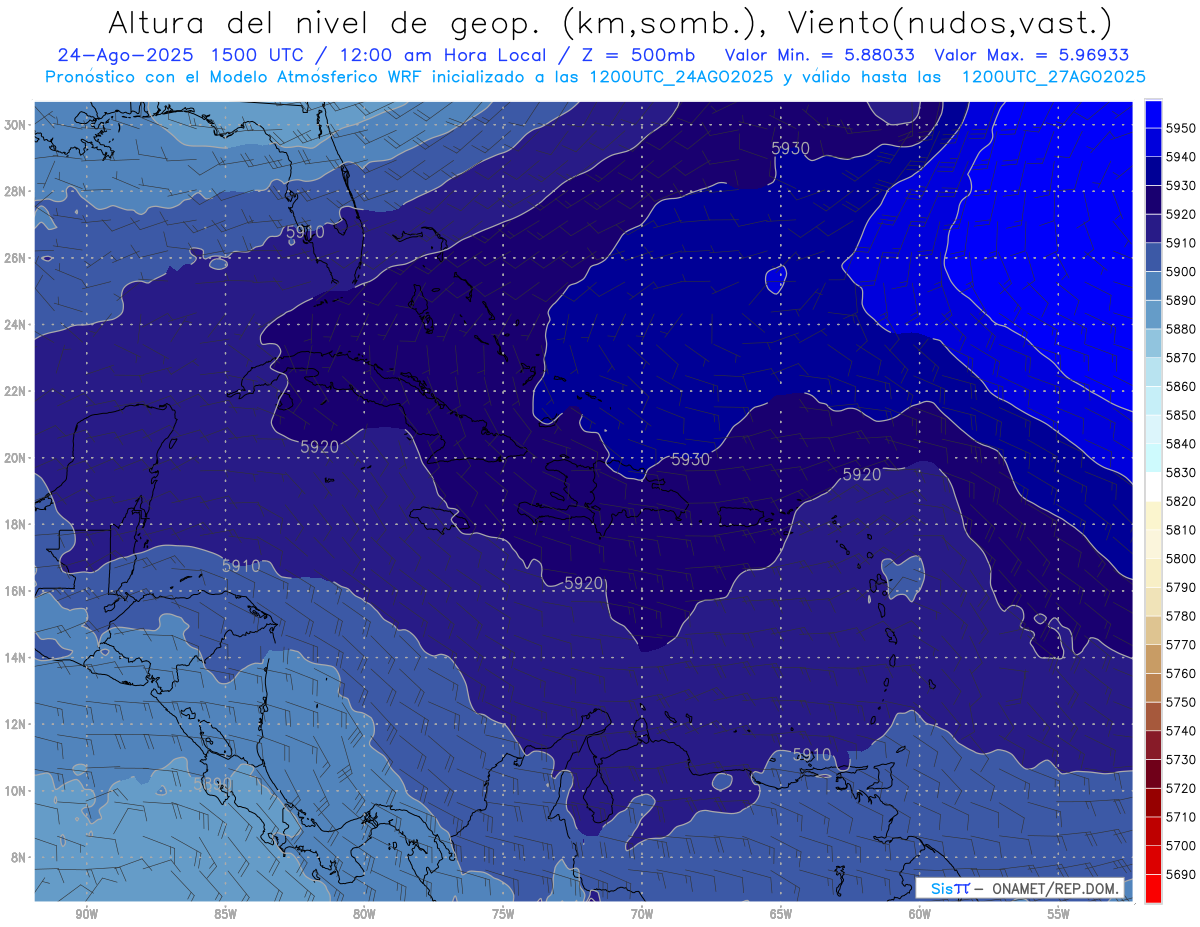Click the bright blue legend swatch above 5950
1200x927 pixels.
click(1153, 114)
